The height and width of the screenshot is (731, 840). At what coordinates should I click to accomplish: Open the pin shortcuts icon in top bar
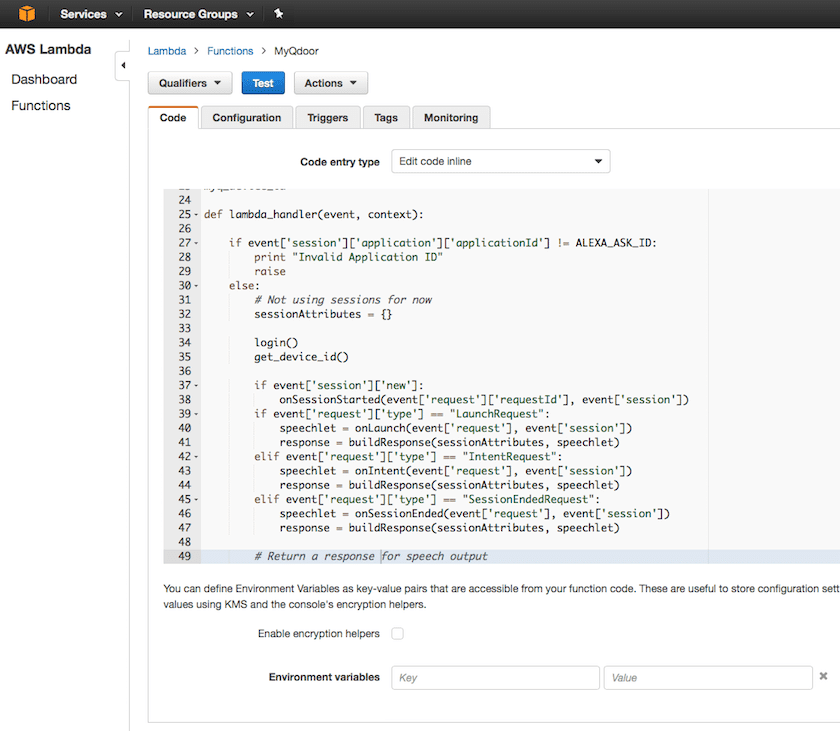tap(279, 13)
